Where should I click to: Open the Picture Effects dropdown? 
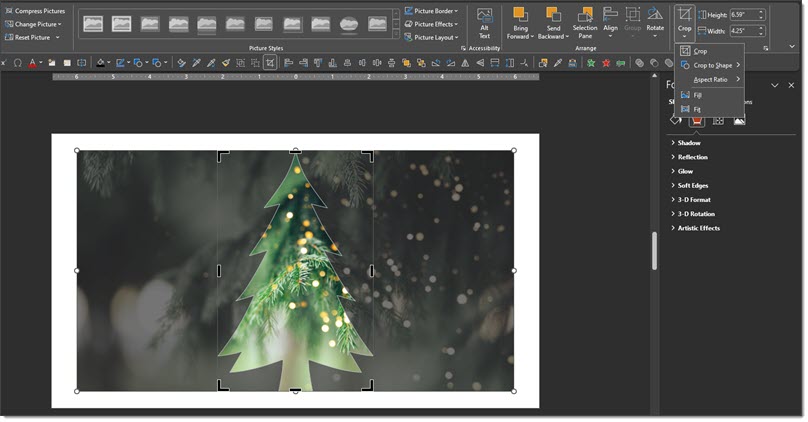(432, 24)
